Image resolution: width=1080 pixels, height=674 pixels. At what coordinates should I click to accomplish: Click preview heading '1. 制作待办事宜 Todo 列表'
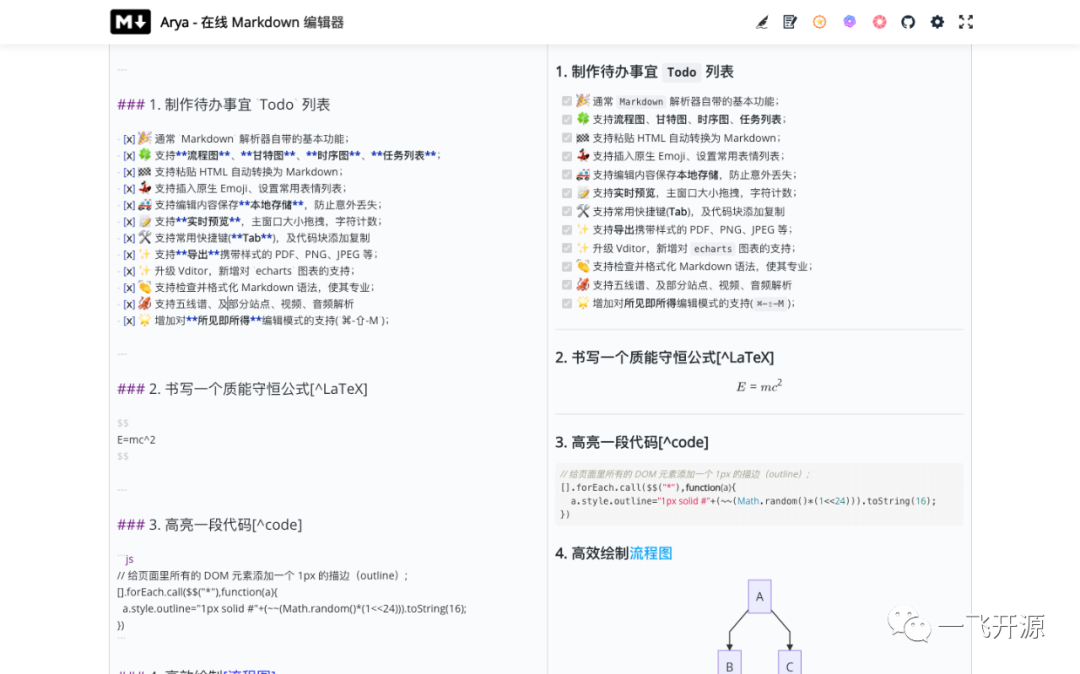(x=645, y=72)
